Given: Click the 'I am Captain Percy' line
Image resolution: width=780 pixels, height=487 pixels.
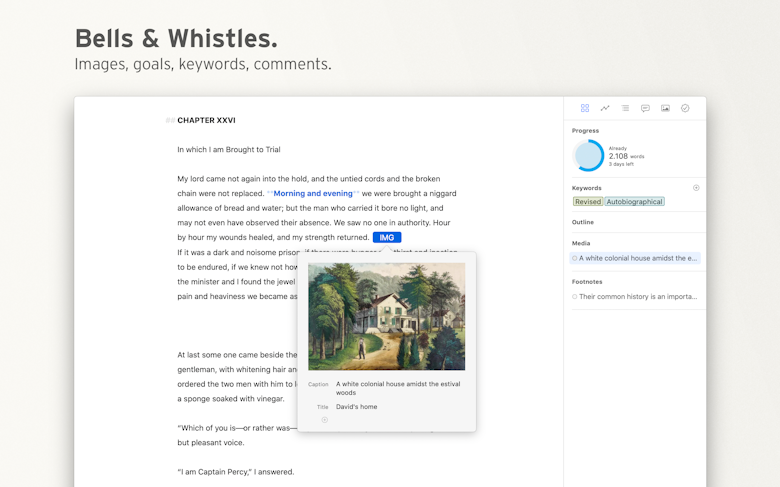Looking at the screenshot, I should tap(236, 472).
